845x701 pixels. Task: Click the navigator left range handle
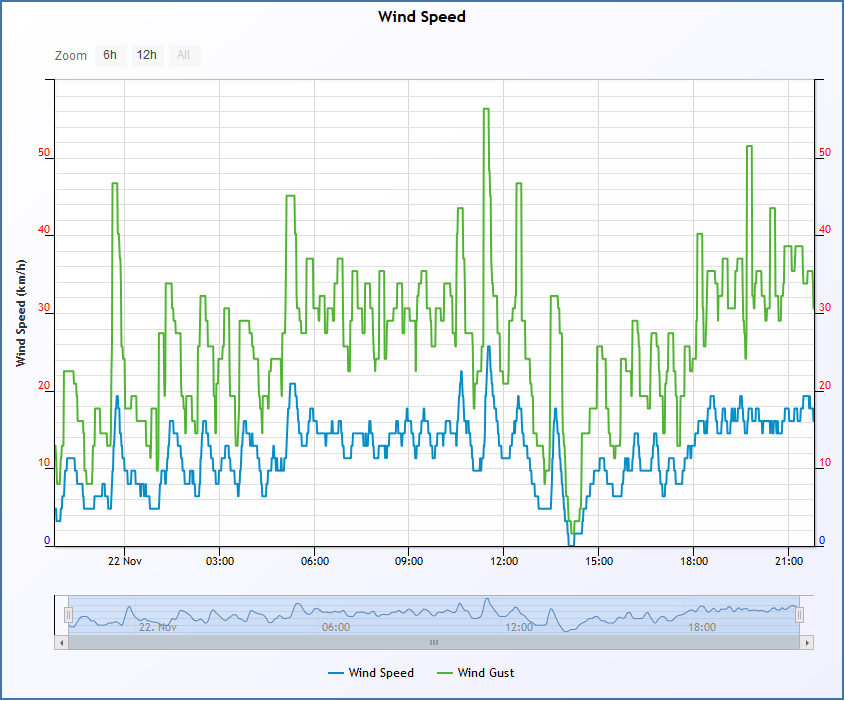coord(68,615)
